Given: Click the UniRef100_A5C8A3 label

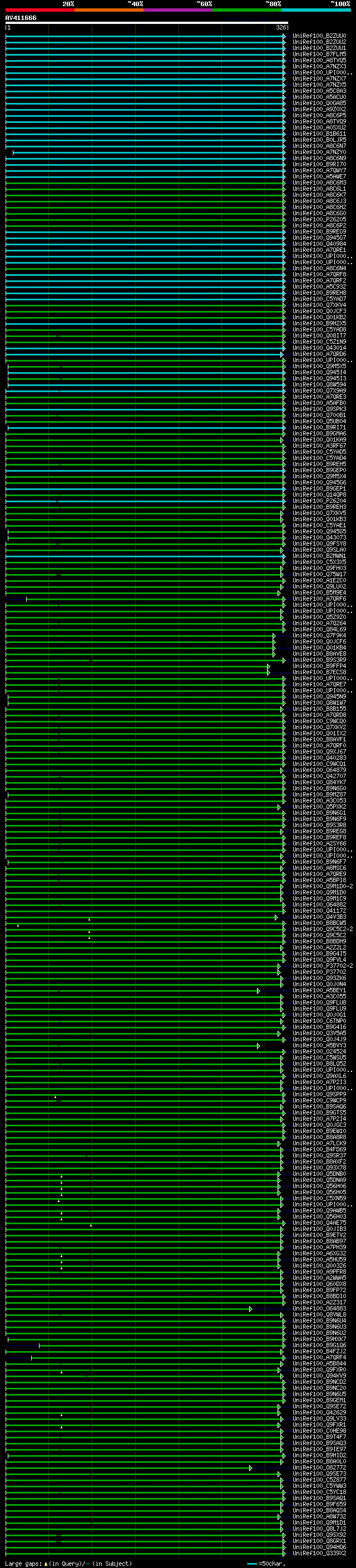Looking at the screenshot, I should pyautogui.click(x=319, y=91).
